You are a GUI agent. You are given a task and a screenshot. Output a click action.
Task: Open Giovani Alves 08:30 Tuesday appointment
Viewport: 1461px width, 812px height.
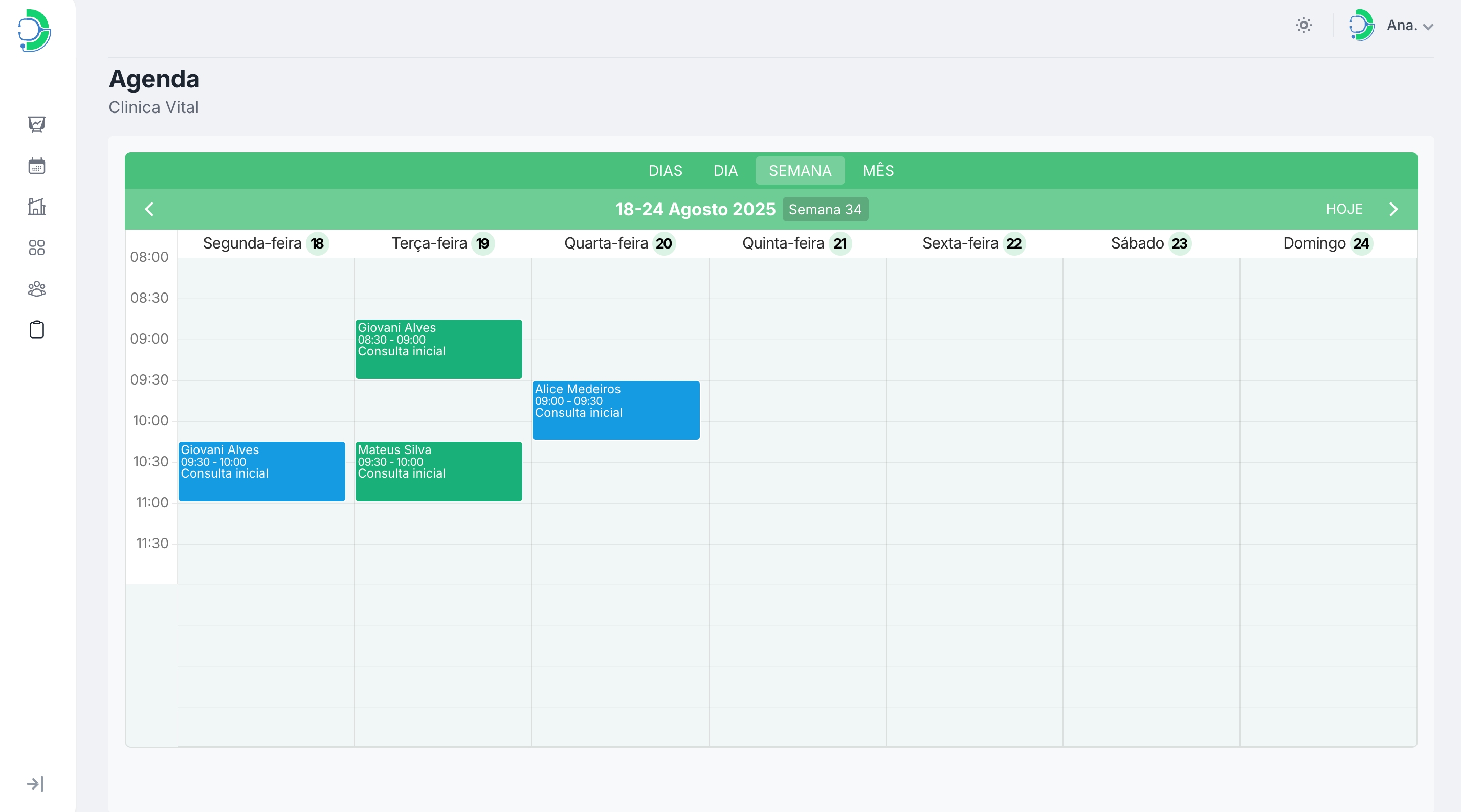point(438,349)
